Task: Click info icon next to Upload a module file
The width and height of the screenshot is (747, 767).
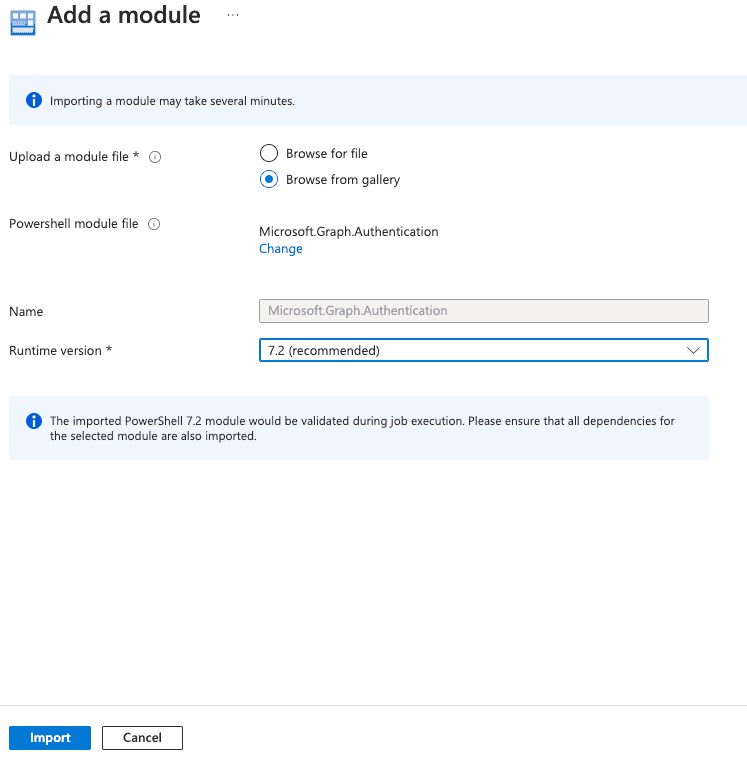Action: coord(155,157)
